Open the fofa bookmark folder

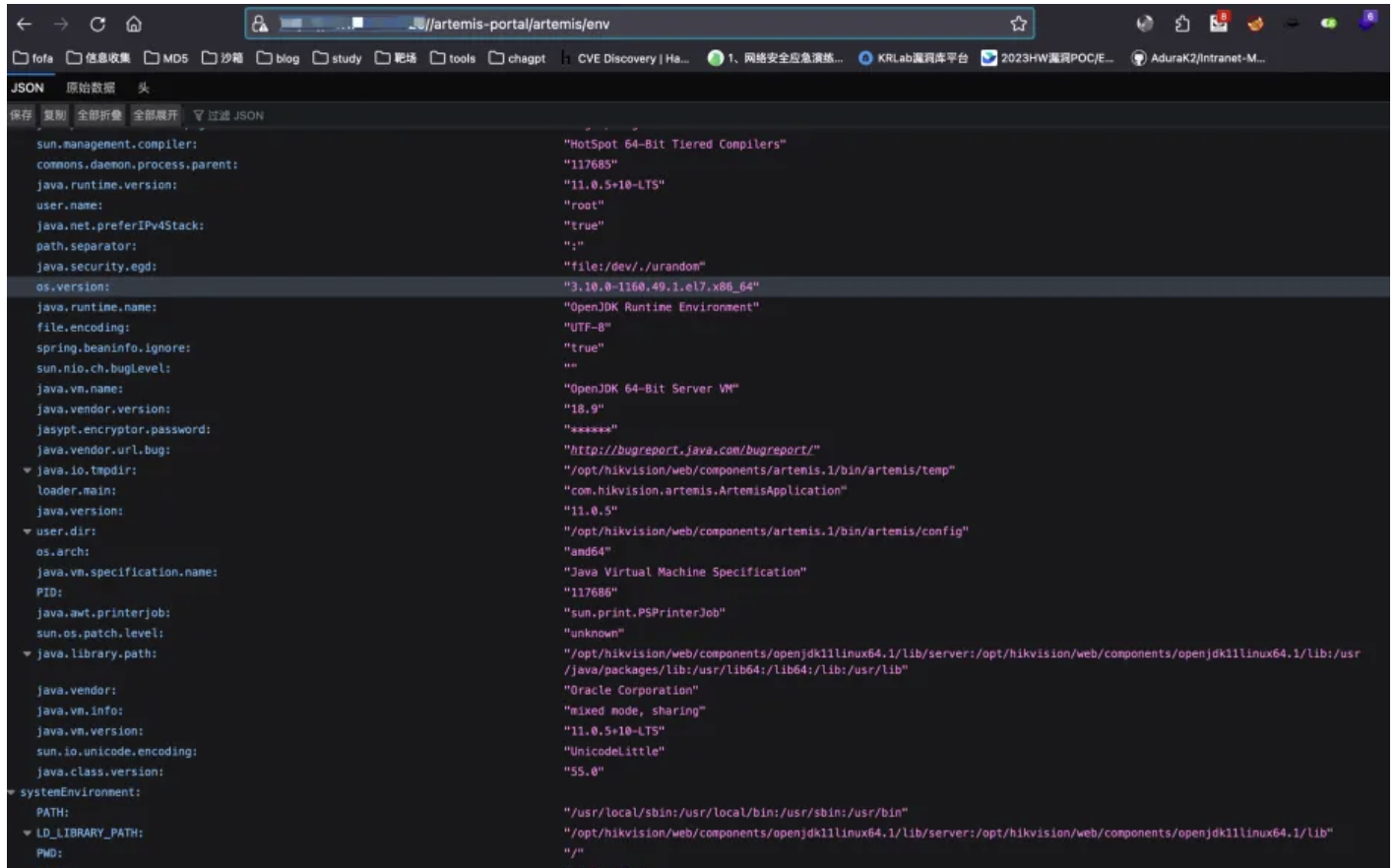click(32, 58)
